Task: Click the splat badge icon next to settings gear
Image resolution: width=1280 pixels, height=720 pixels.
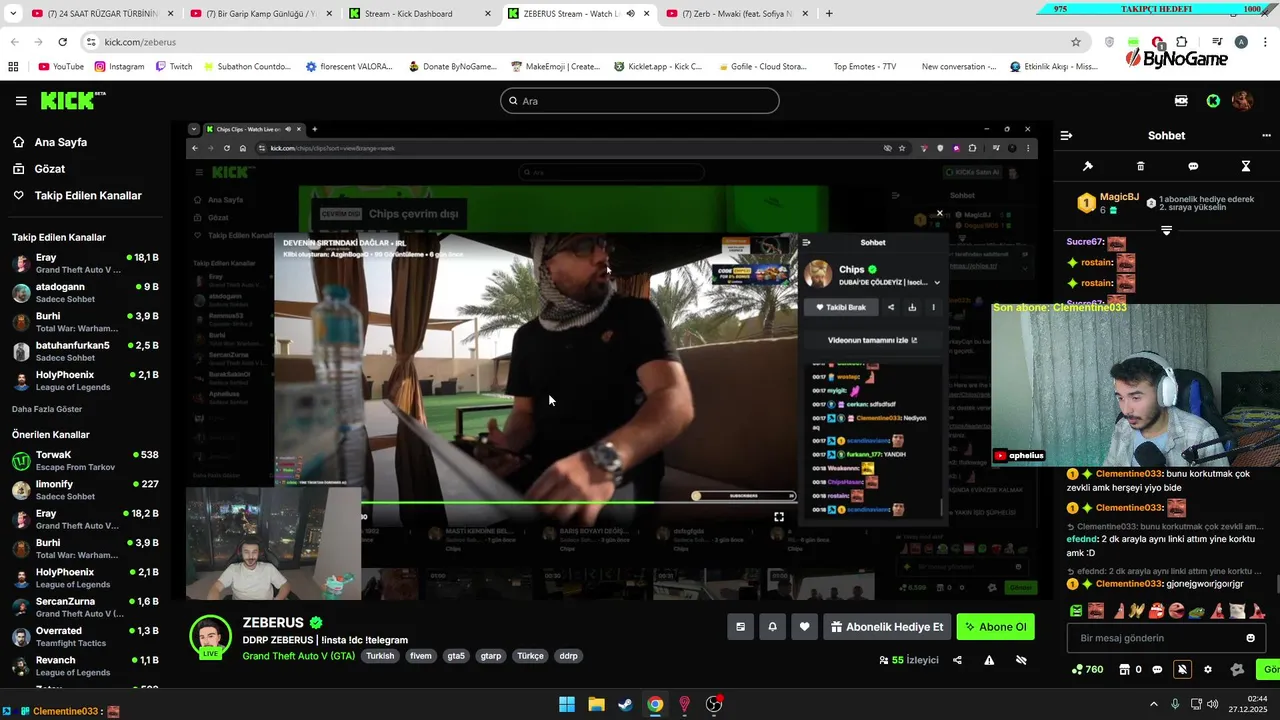Action: 1237,670
